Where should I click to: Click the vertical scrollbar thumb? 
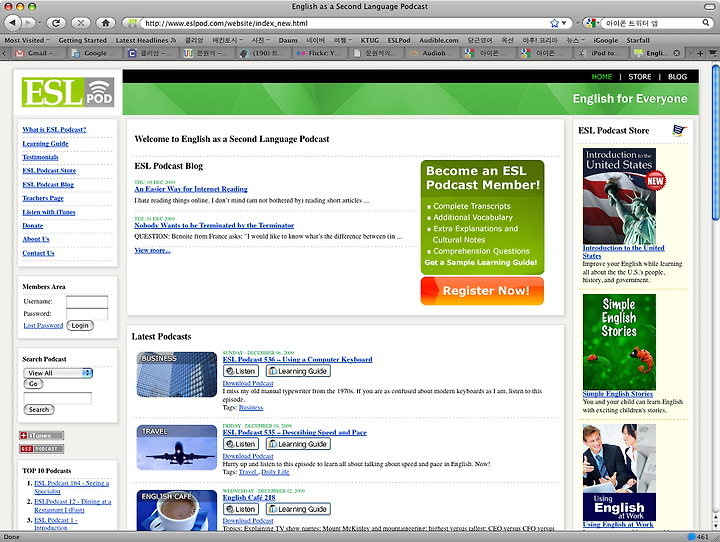(715, 142)
